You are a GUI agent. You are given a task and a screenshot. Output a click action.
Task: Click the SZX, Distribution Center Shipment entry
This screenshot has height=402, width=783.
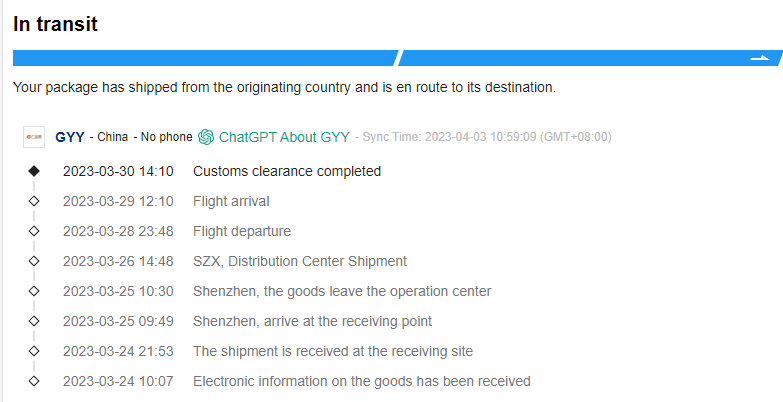[x=300, y=261]
